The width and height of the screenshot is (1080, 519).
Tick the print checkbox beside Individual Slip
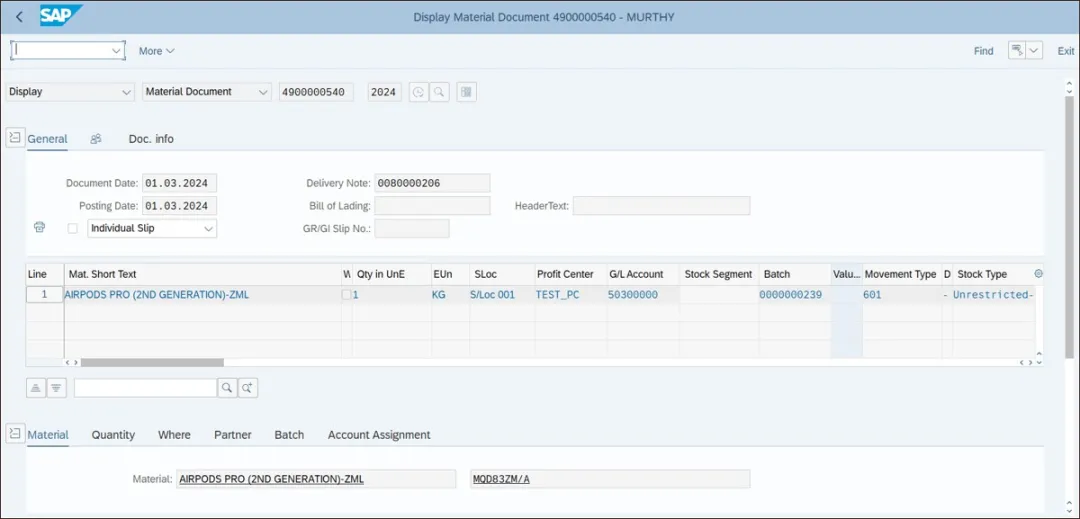(x=72, y=229)
